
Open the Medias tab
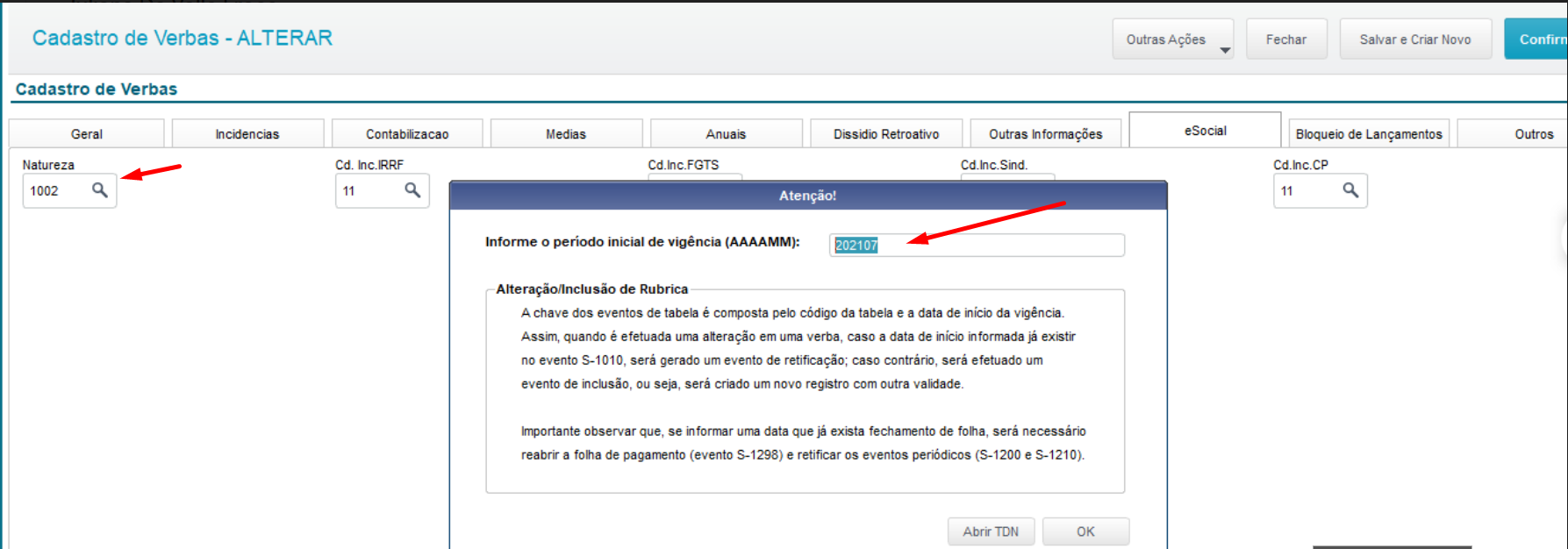point(566,134)
